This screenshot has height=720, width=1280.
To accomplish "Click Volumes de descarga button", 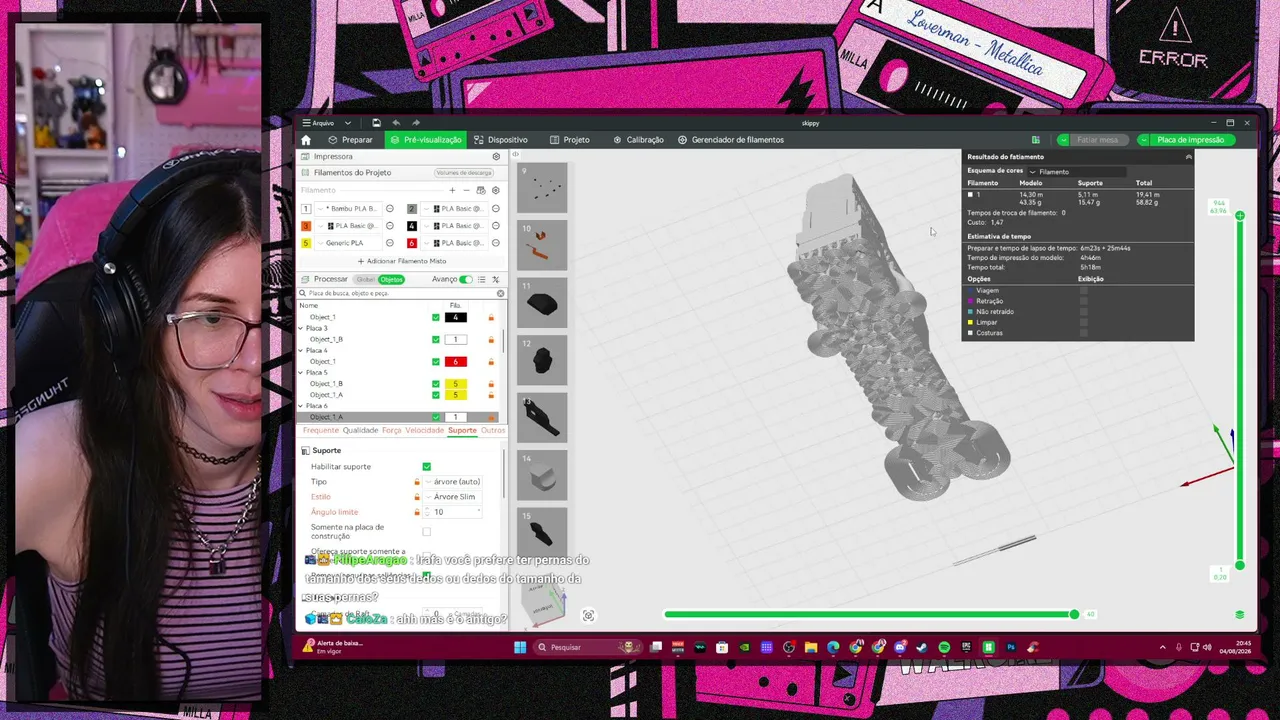I will coord(464,173).
